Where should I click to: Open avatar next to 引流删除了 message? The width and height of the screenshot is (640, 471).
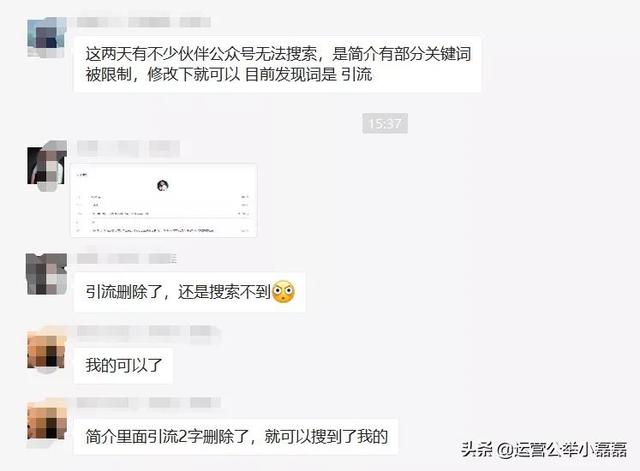[x=47, y=274]
